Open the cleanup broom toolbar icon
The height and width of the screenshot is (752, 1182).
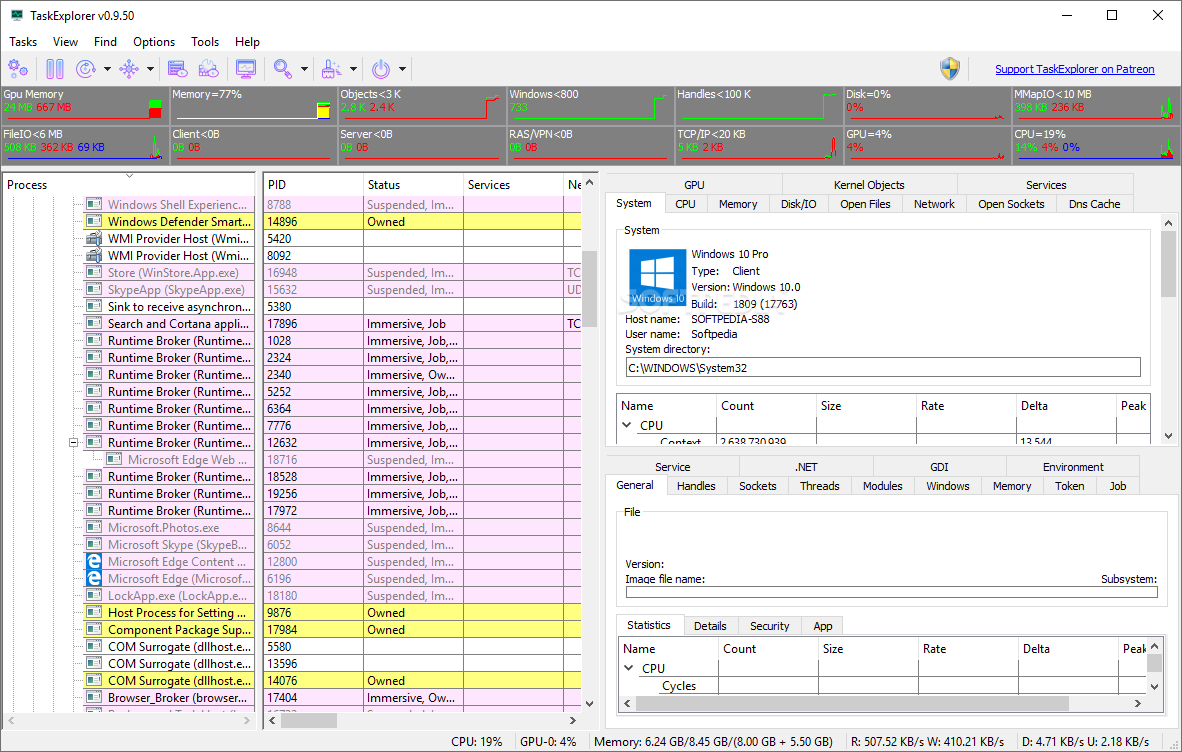coord(329,68)
